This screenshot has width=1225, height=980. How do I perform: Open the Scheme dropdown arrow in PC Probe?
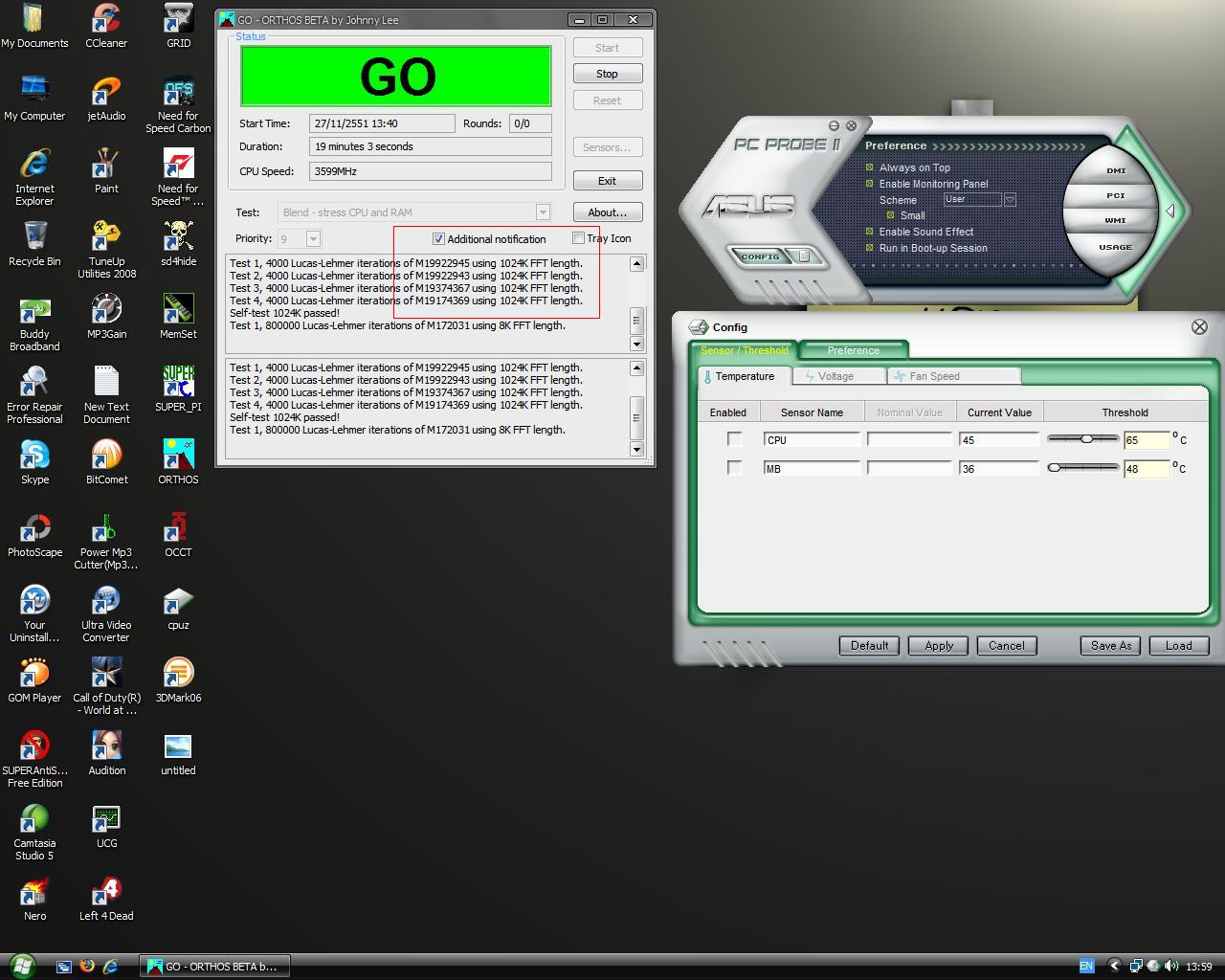(1009, 200)
